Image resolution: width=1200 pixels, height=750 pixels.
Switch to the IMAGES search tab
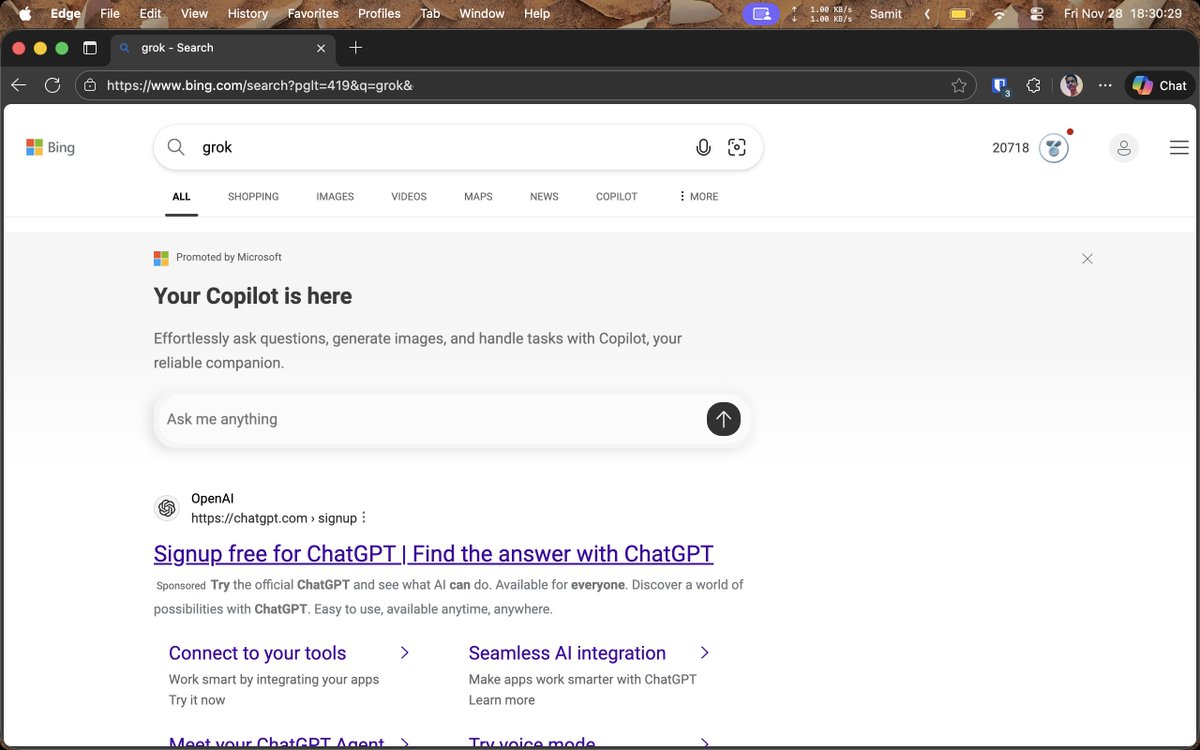tap(335, 197)
